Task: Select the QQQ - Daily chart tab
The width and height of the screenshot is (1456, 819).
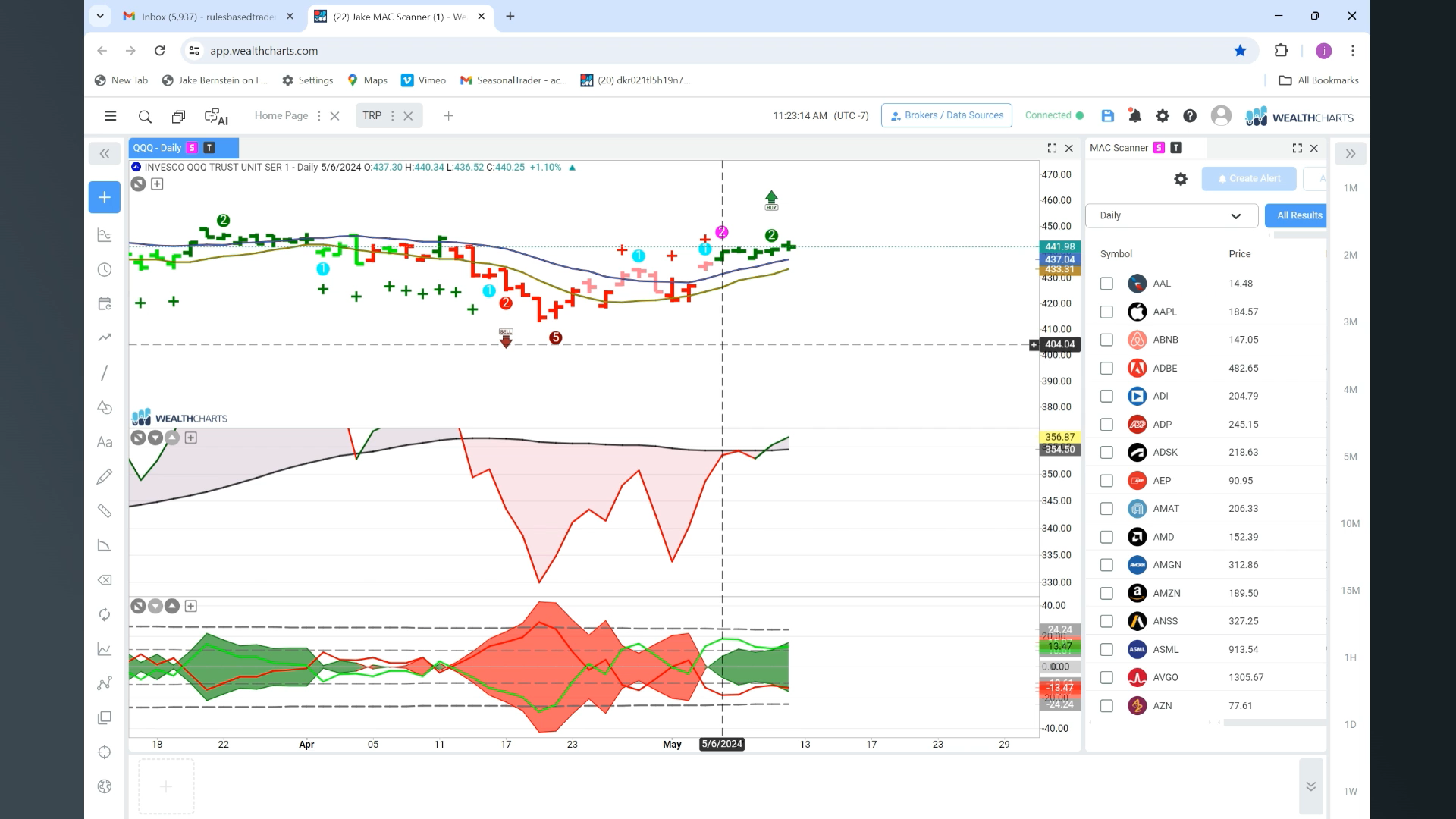Action: point(183,148)
